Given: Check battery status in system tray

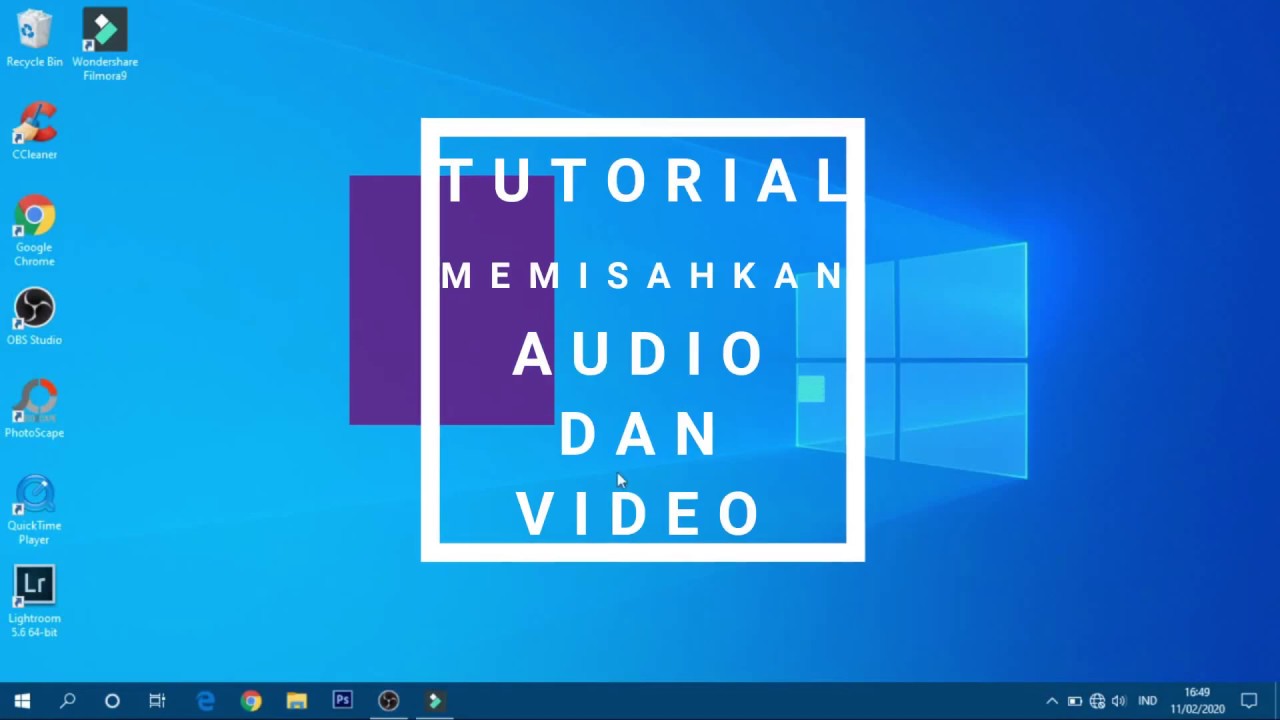Looking at the screenshot, I should (1075, 701).
